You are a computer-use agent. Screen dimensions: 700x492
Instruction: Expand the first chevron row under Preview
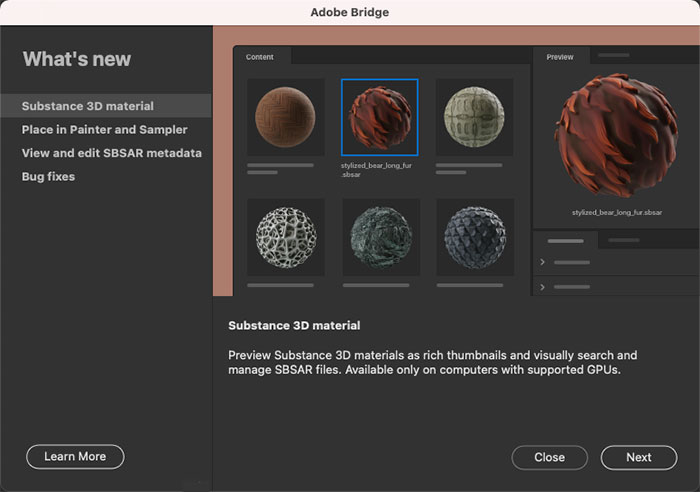pyautogui.click(x=542, y=262)
